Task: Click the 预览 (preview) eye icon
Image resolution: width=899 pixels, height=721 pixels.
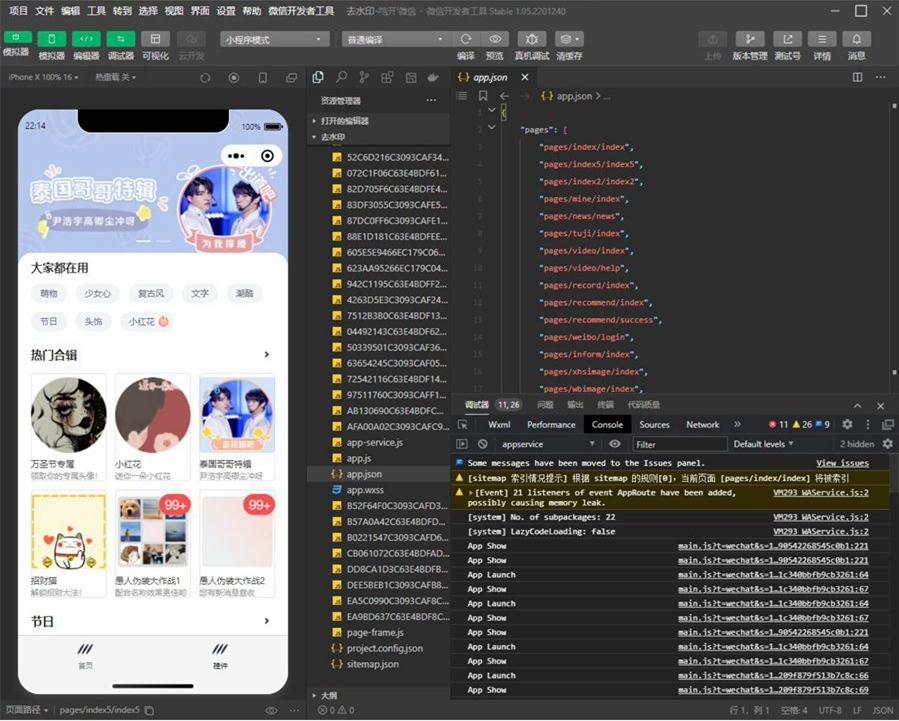Action: [495, 38]
